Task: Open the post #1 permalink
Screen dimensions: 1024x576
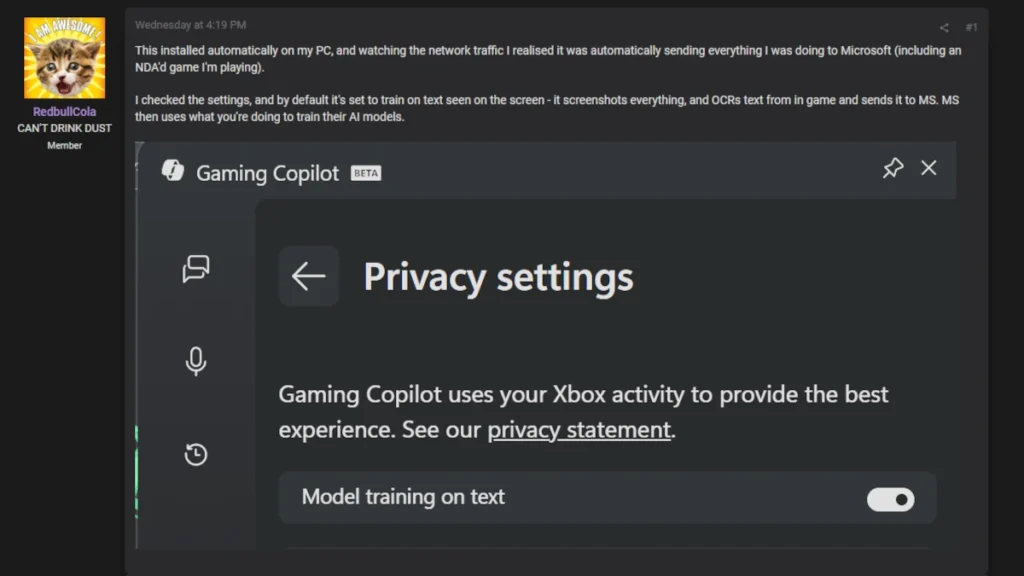Action: click(x=971, y=27)
